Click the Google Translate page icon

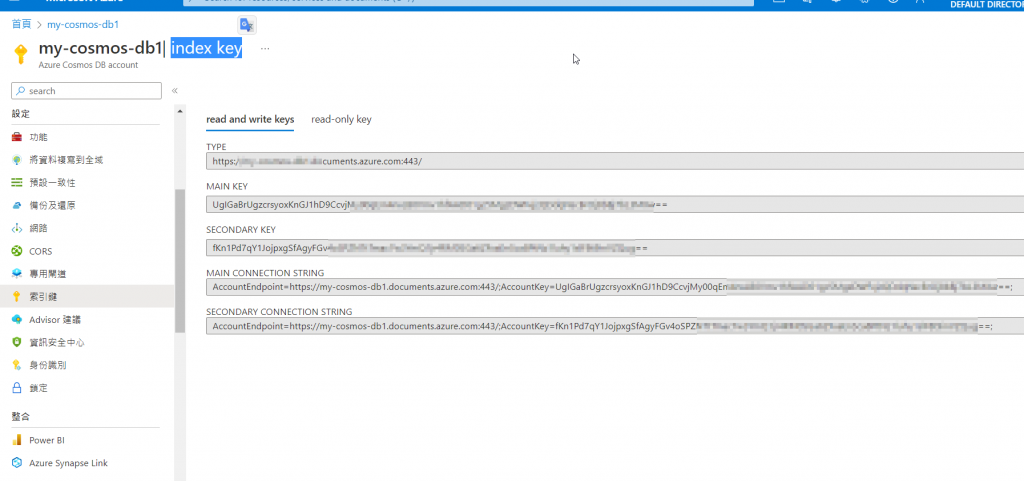pyautogui.click(x=246, y=25)
